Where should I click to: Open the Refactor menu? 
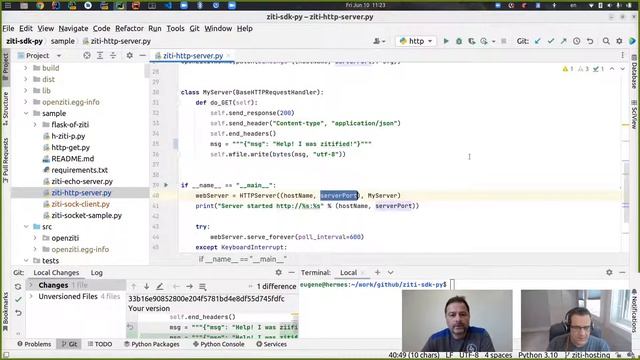click(x=129, y=28)
